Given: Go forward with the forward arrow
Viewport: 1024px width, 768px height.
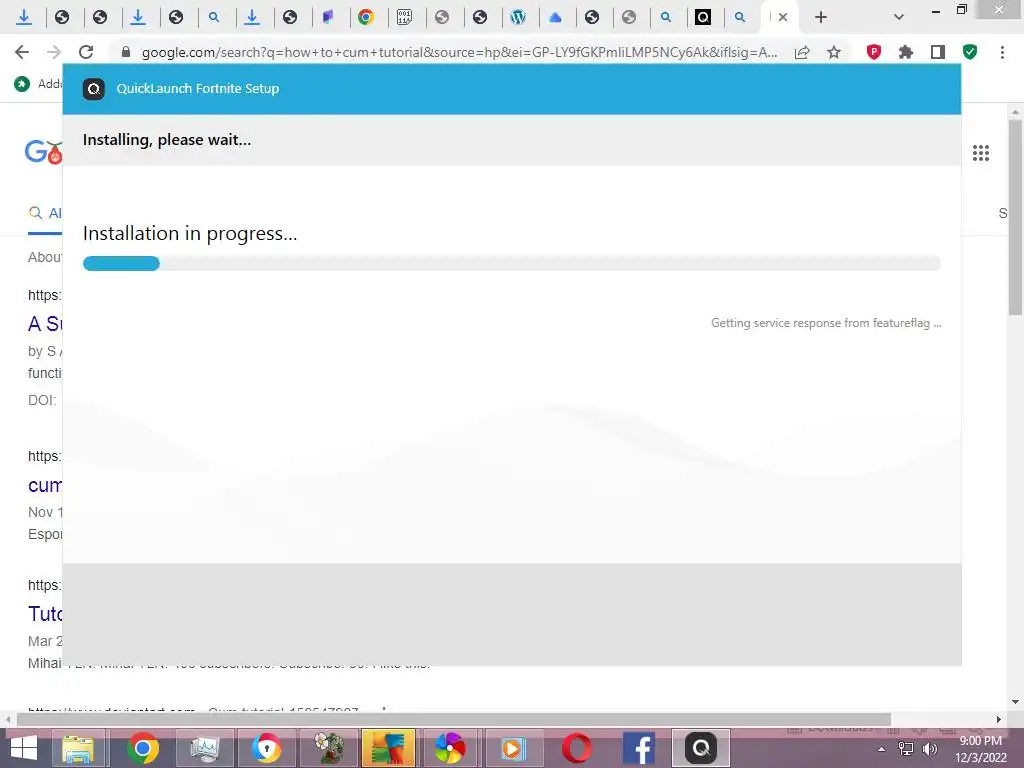Looking at the screenshot, I should click(54, 52).
